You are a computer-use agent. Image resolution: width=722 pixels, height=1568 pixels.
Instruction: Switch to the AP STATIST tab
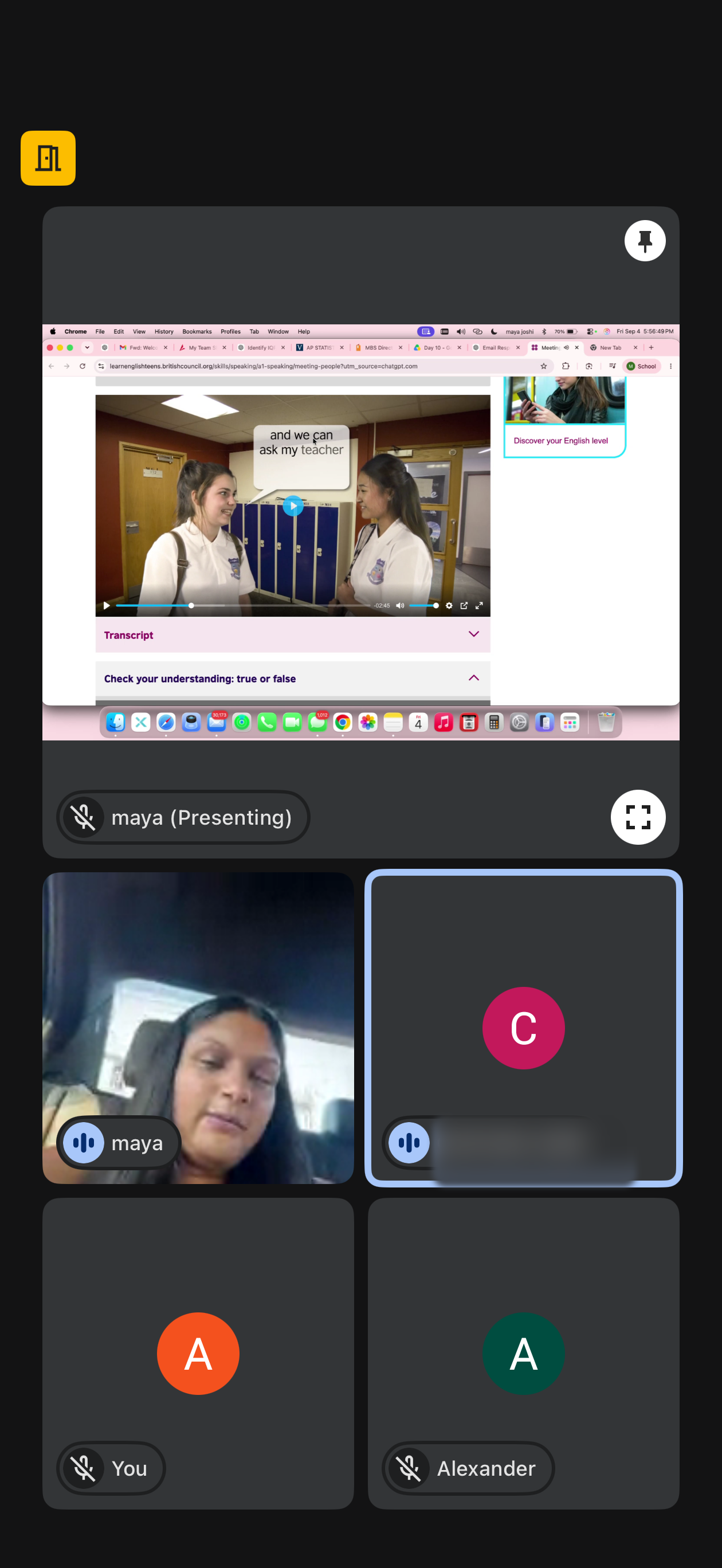[319, 347]
